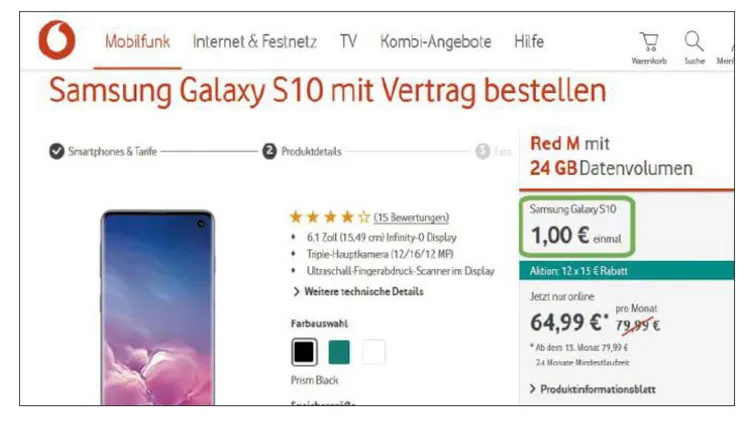The image size is (750, 421).
Task: Click the Vodafone logo icon
Action: [57, 40]
